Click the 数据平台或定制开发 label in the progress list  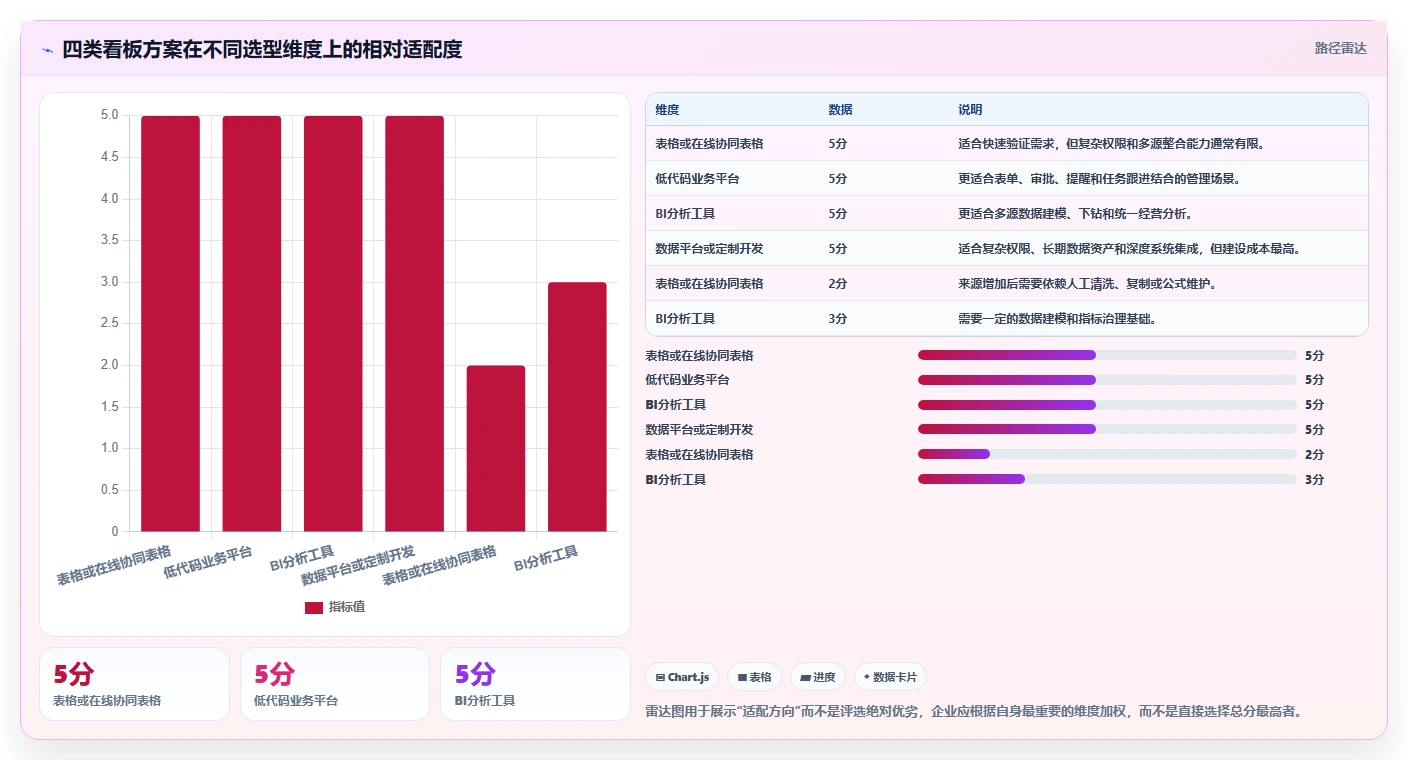click(x=700, y=430)
